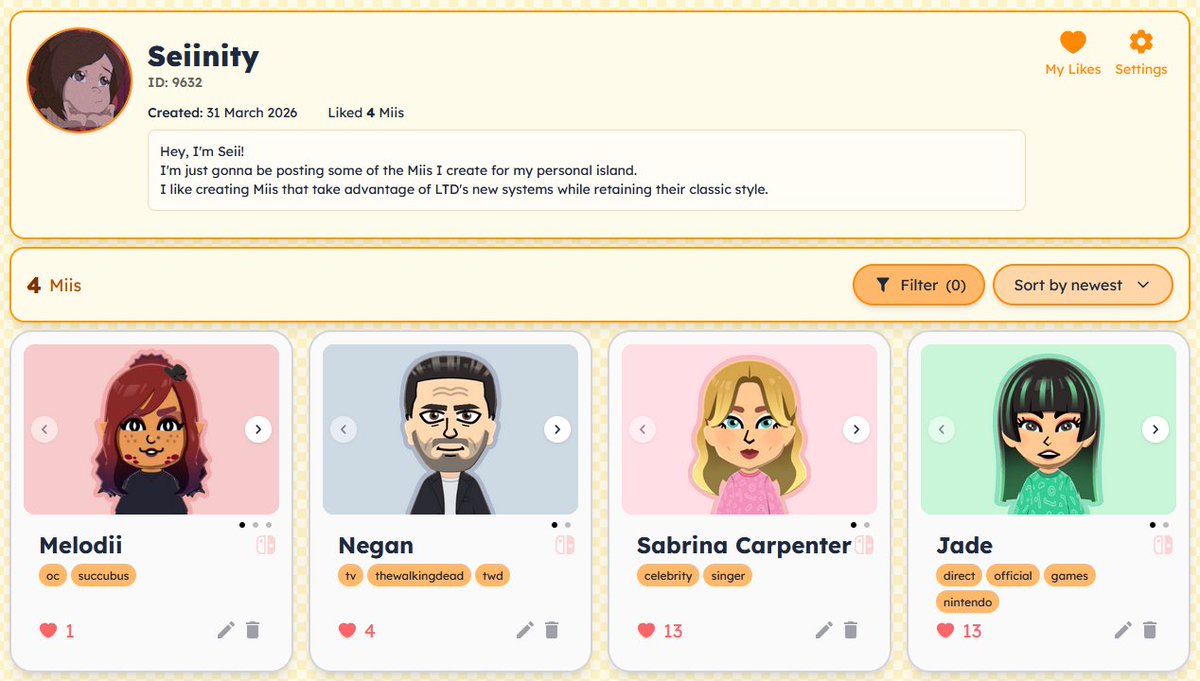Screen dimensions: 1200x681
Task: Edit the Jade Mii pencil icon
Action: pyautogui.click(x=1123, y=630)
